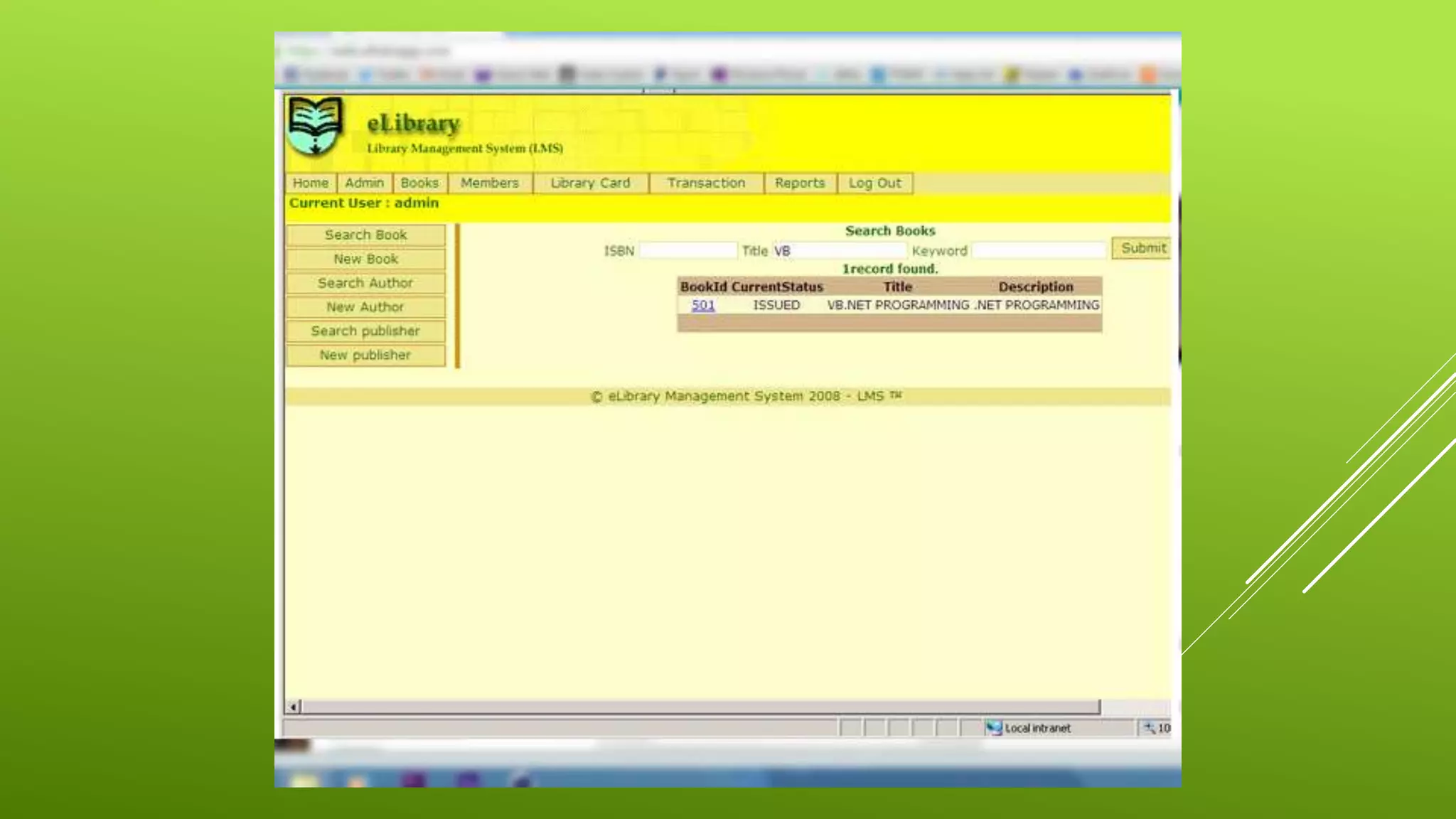Image resolution: width=1456 pixels, height=819 pixels.
Task: Open the Home menu item
Action: point(311,183)
